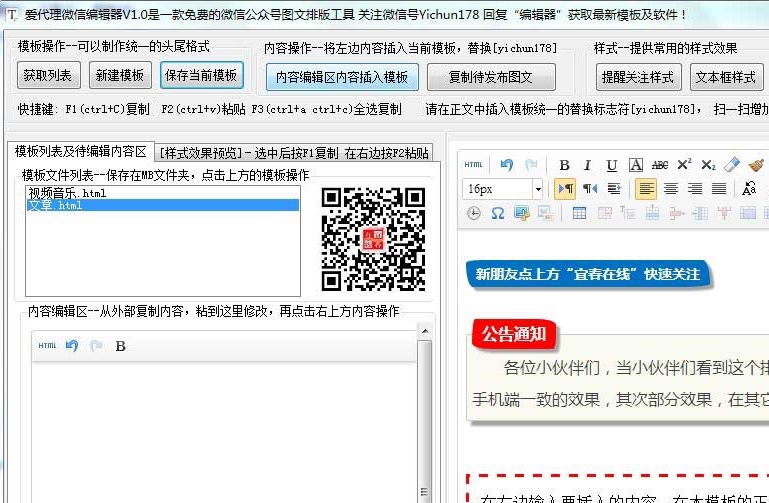Click the 新建模板 button
The width and height of the screenshot is (769, 503).
(x=120, y=75)
